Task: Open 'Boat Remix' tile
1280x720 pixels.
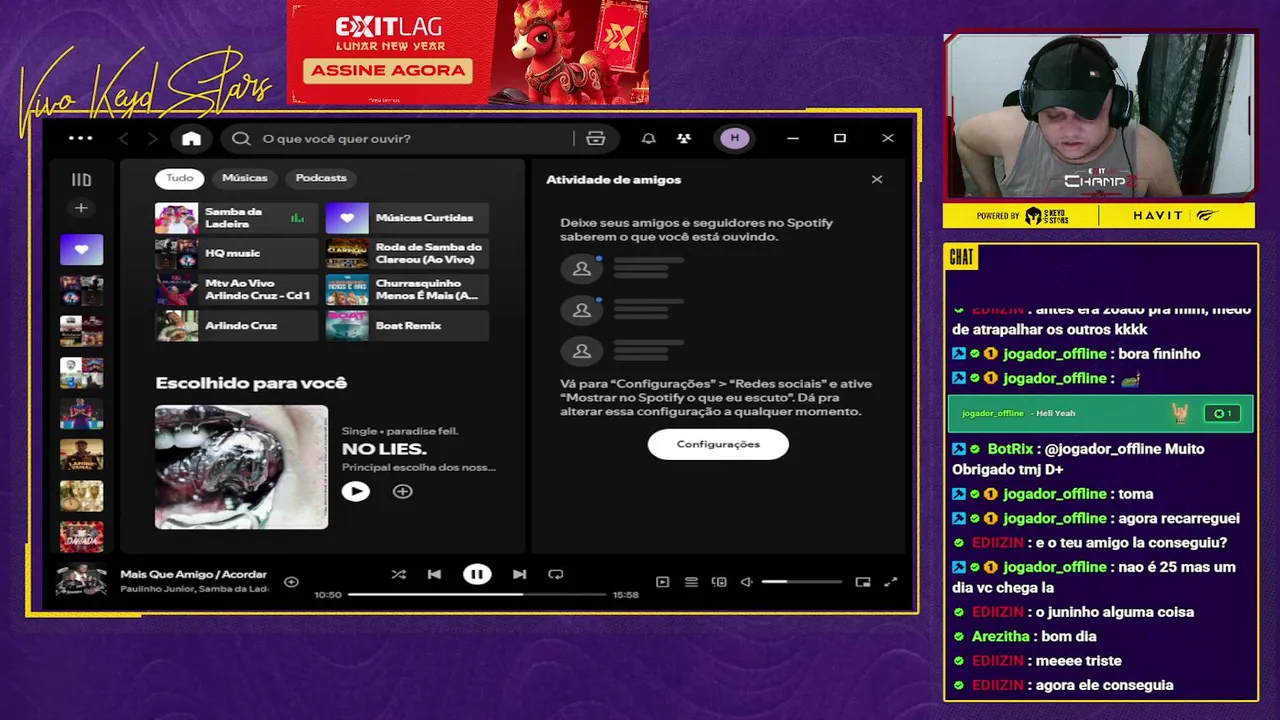Action: click(407, 326)
